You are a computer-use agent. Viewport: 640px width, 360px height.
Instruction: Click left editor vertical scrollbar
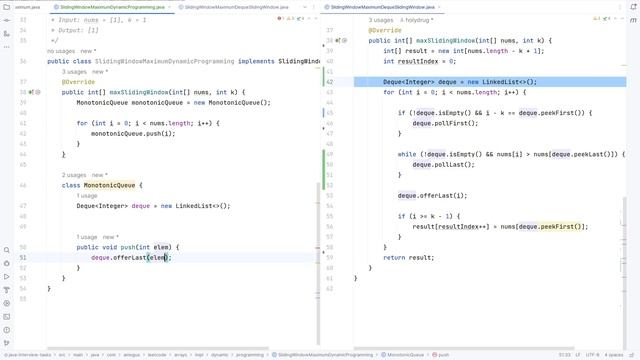(x=318, y=263)
